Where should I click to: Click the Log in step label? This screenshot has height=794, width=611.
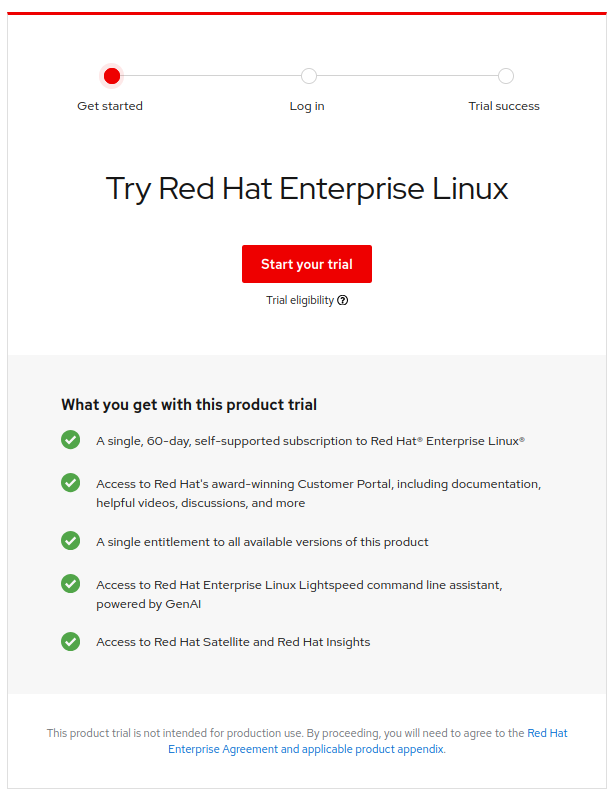coord(307,106)
